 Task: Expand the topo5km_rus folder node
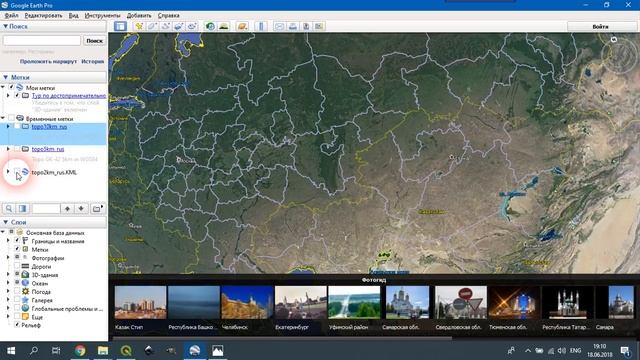point(8,149)
